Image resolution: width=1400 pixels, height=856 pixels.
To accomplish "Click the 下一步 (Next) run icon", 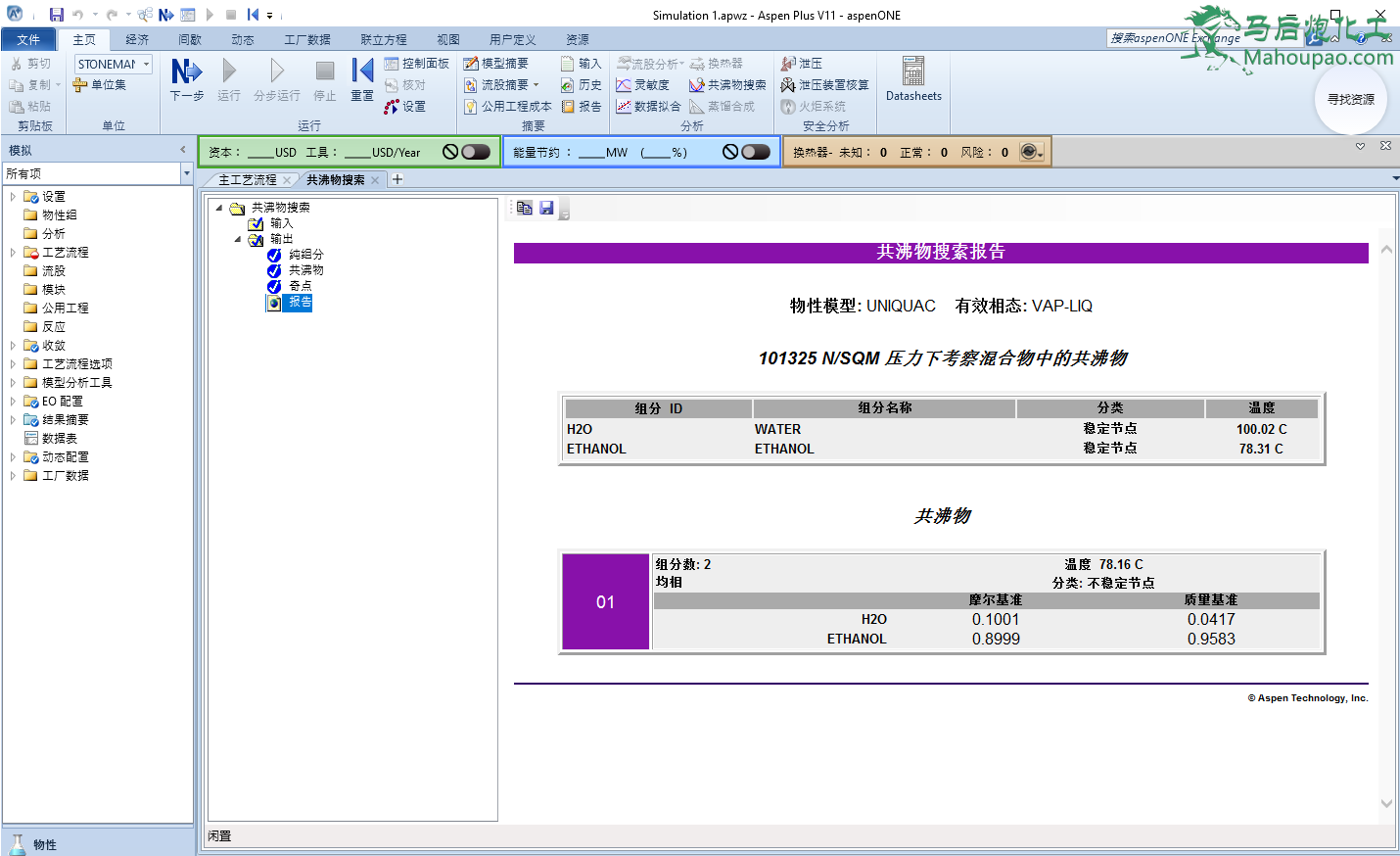I will click(x=186, y=78).
